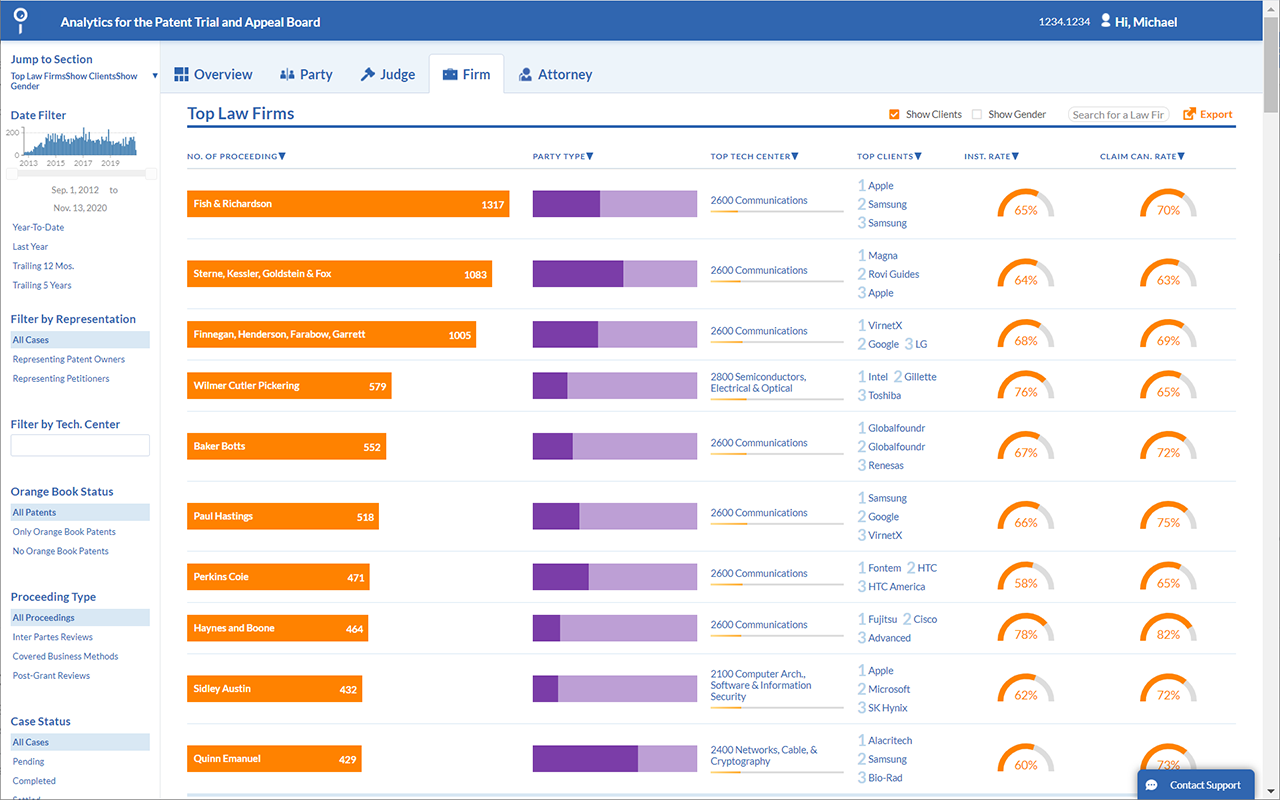
Task: Click the chat bubble icon in Contact Support
Action: [1152, 785]
